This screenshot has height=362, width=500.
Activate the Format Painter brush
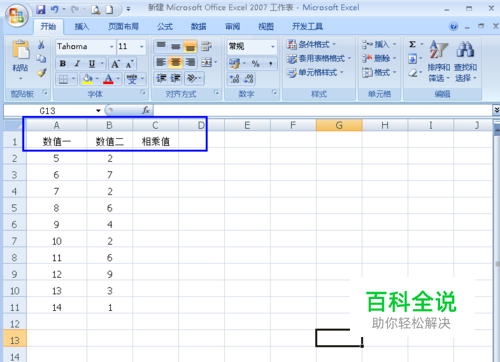click(41, 72)
